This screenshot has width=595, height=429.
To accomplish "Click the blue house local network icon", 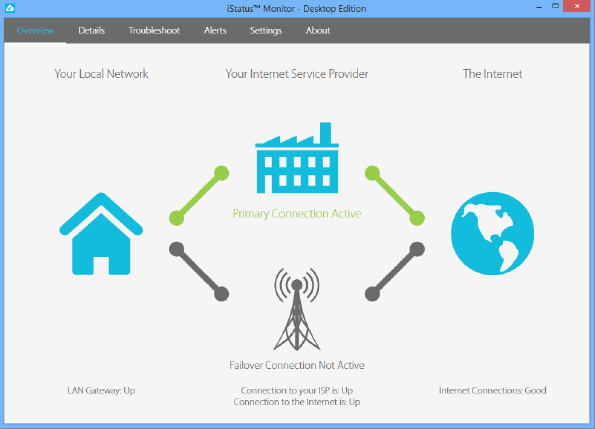I will pos(101,234).
